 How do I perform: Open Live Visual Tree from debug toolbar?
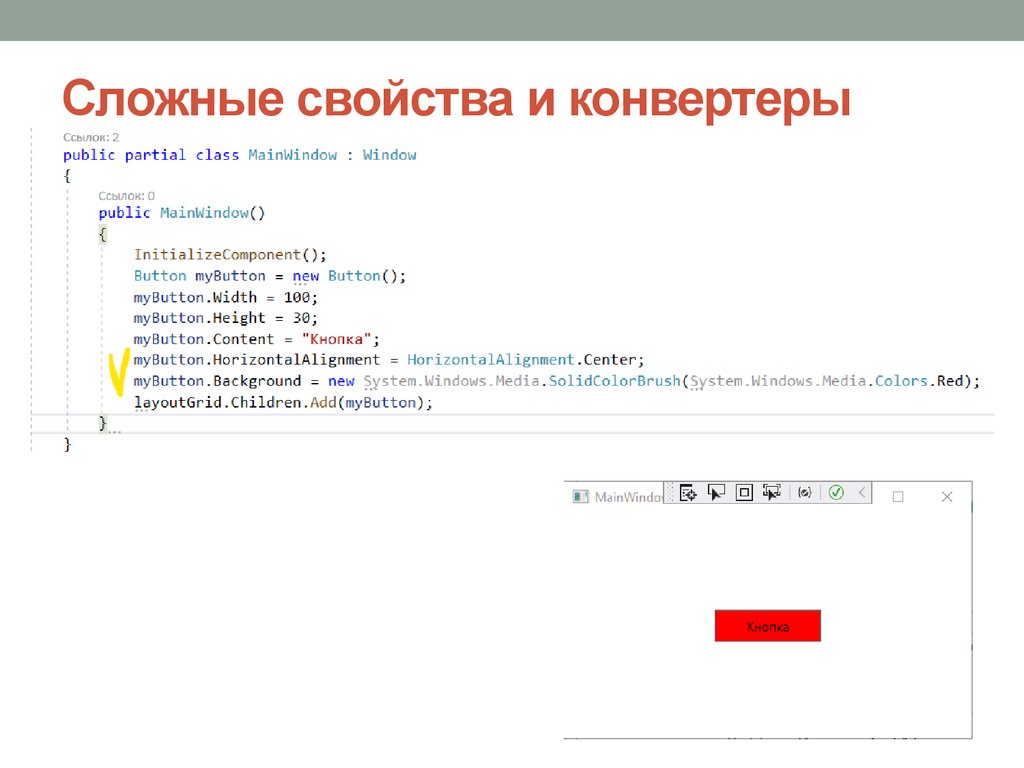click(x=688, y=493)
